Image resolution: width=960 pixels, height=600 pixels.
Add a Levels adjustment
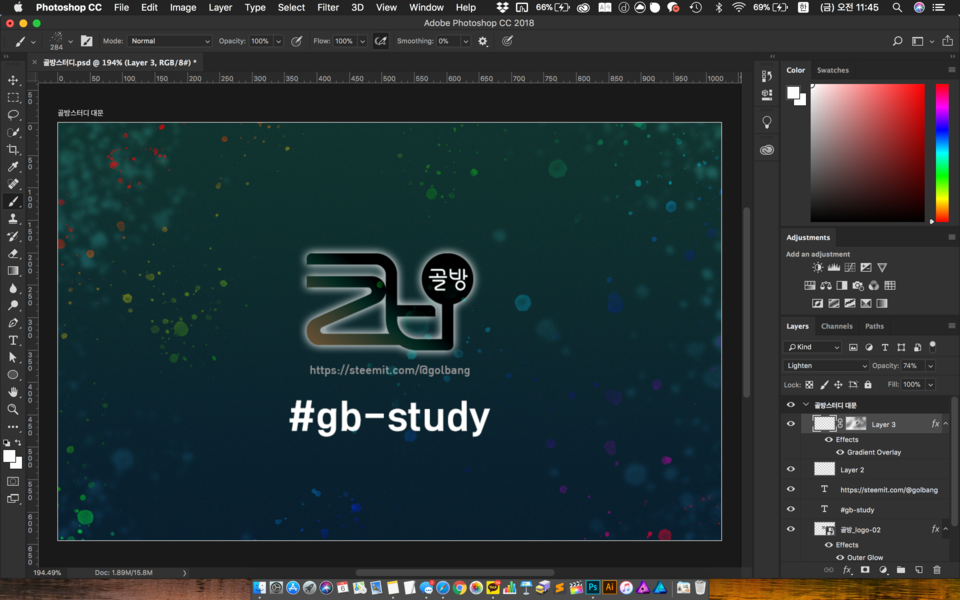click(x=834, y=268)
